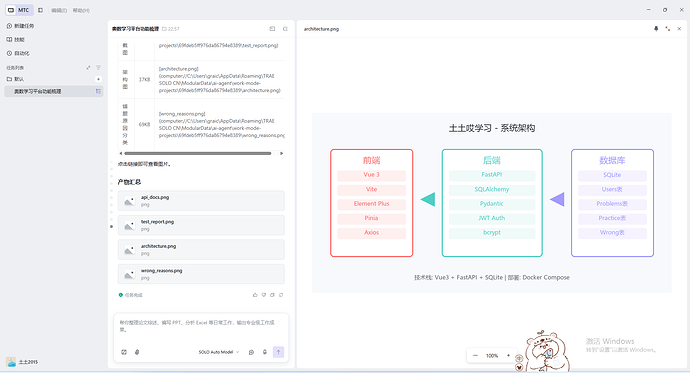This screenshot has width=690, height=373.
Task: Open the test_report.png output file card
Action: coord(201,225)
